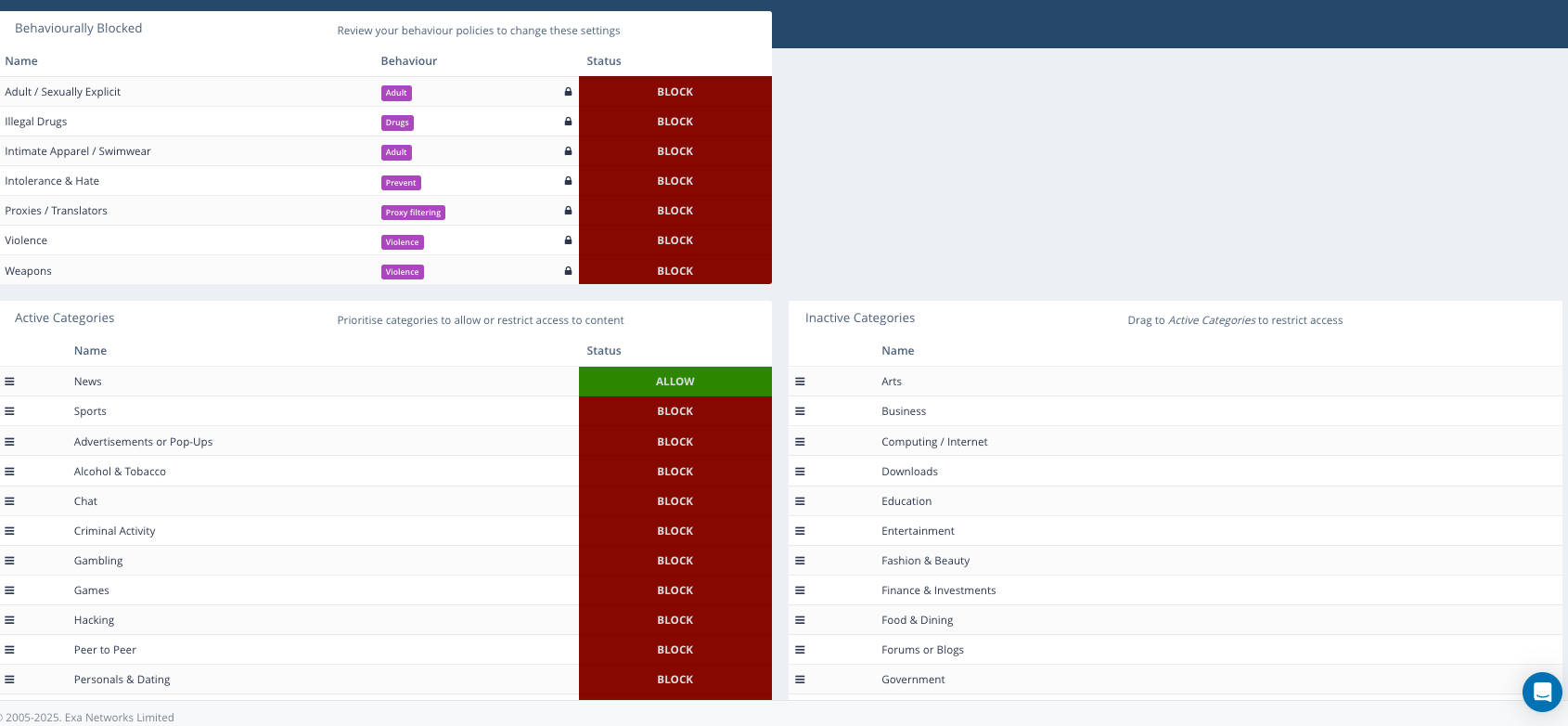
Task: Click the drag handle beside Arts
Action: pyautogui.click(x=800, y=382)
